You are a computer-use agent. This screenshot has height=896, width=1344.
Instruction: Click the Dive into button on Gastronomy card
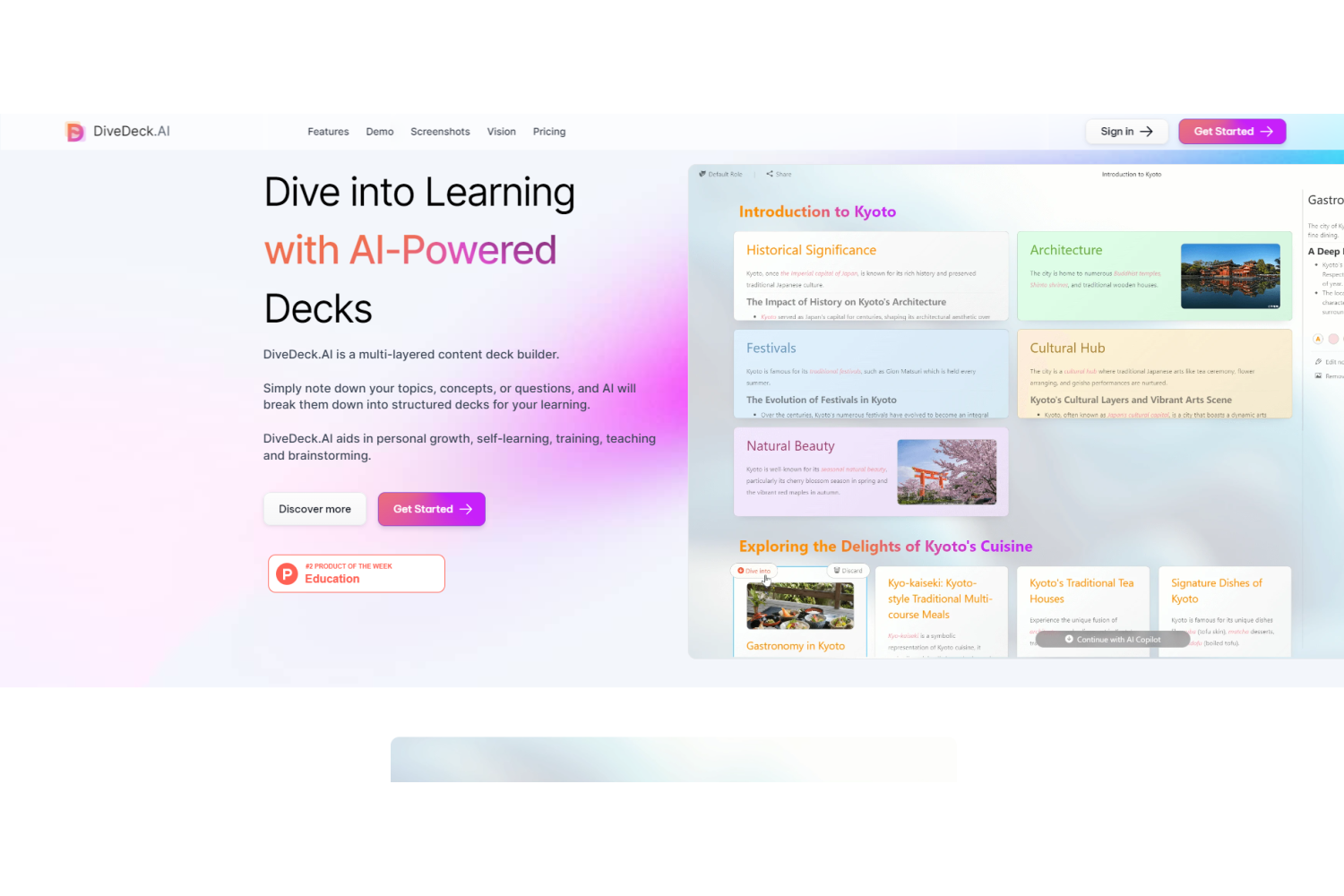(x=754, y=571)
